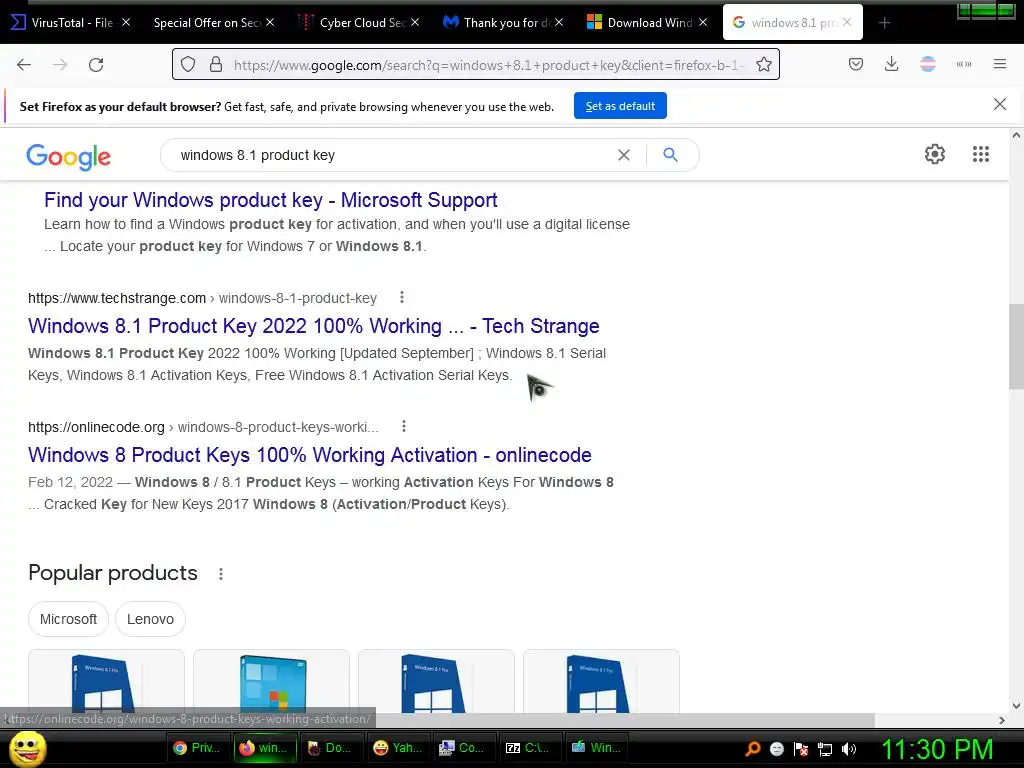Screen dimensions: 1024x768
Task: Save page to Pocket
Action: point(856,64)
